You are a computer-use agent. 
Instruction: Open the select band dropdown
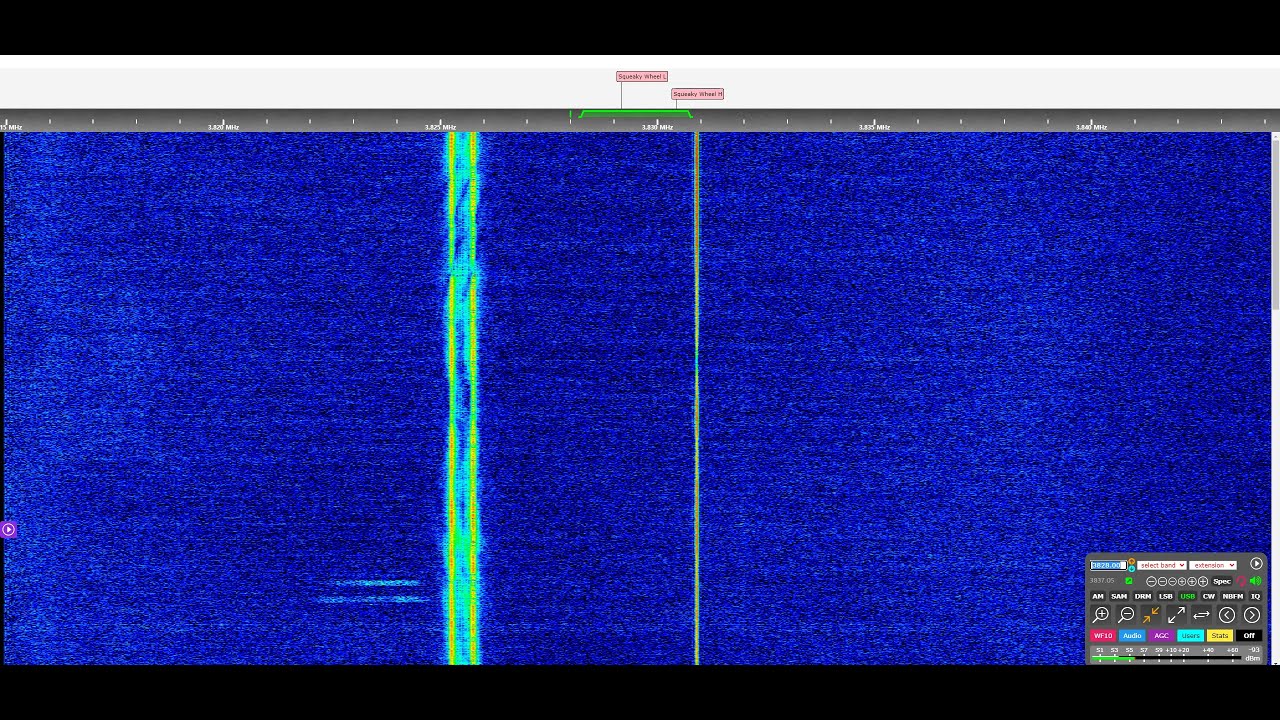tap(1162, 565)
